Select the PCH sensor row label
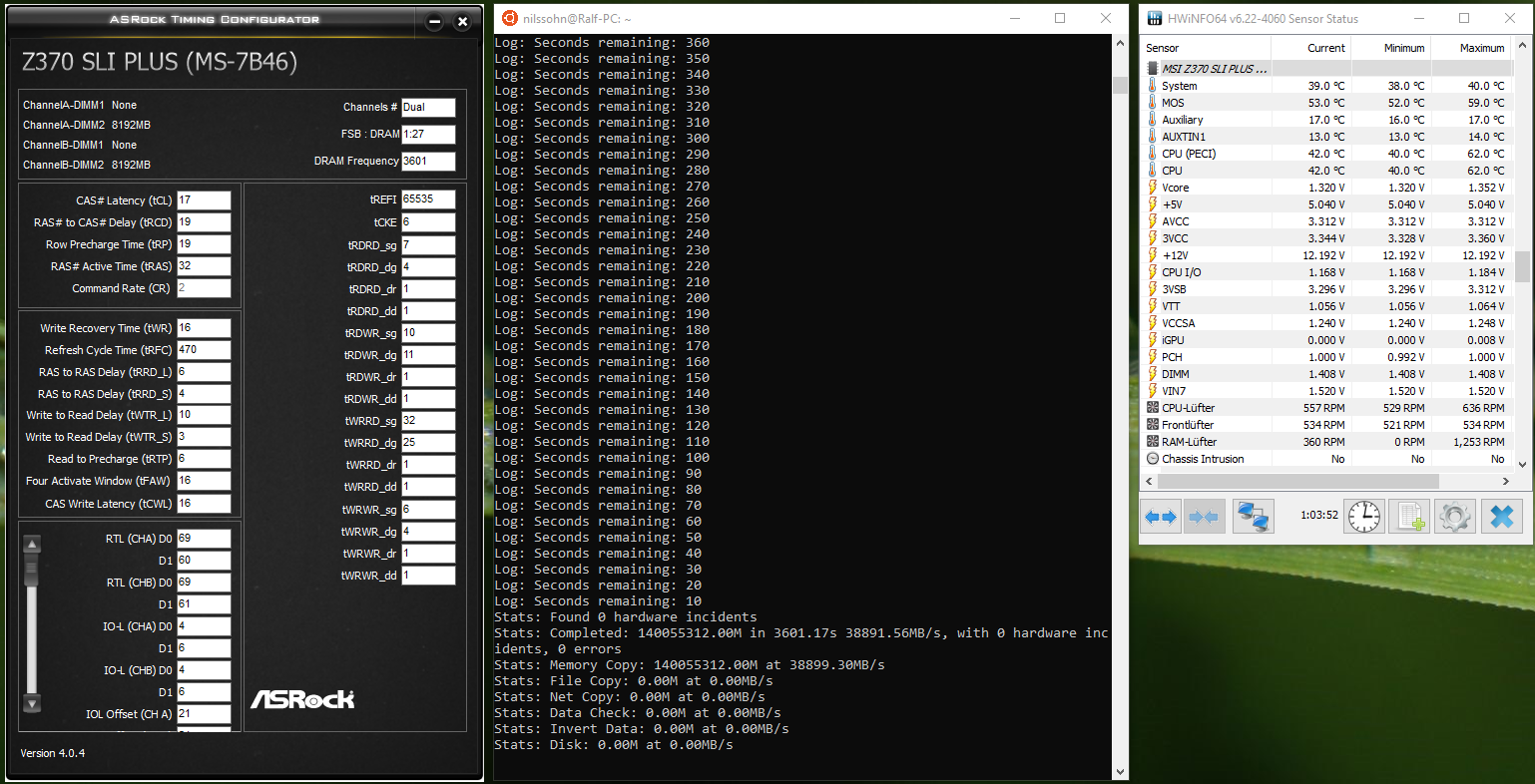Screen dimensions: 1535x784 point(1172,357)
